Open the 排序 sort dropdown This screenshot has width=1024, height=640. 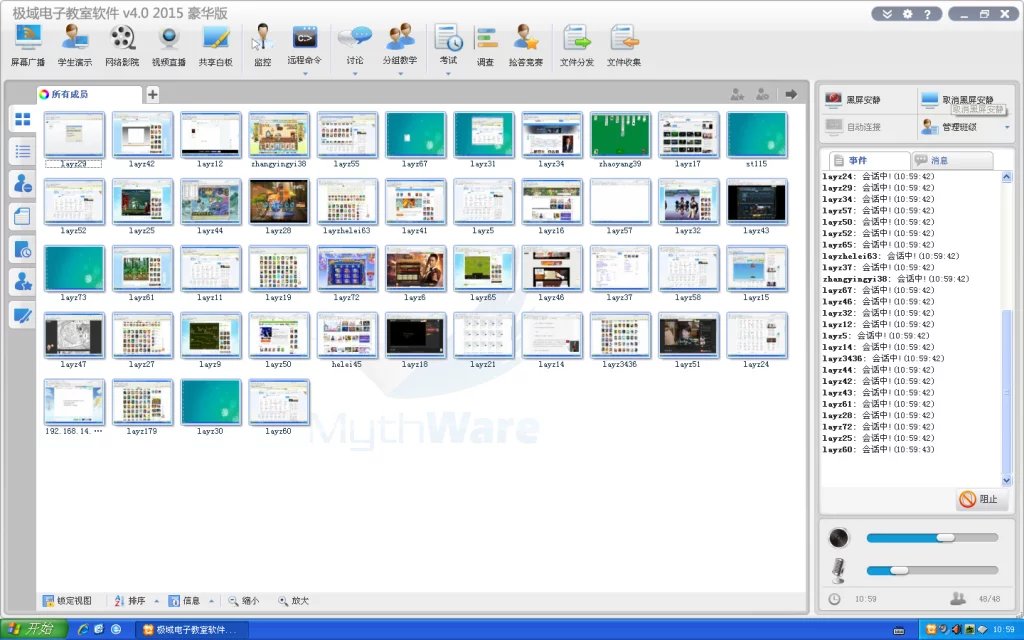(156, 601)
